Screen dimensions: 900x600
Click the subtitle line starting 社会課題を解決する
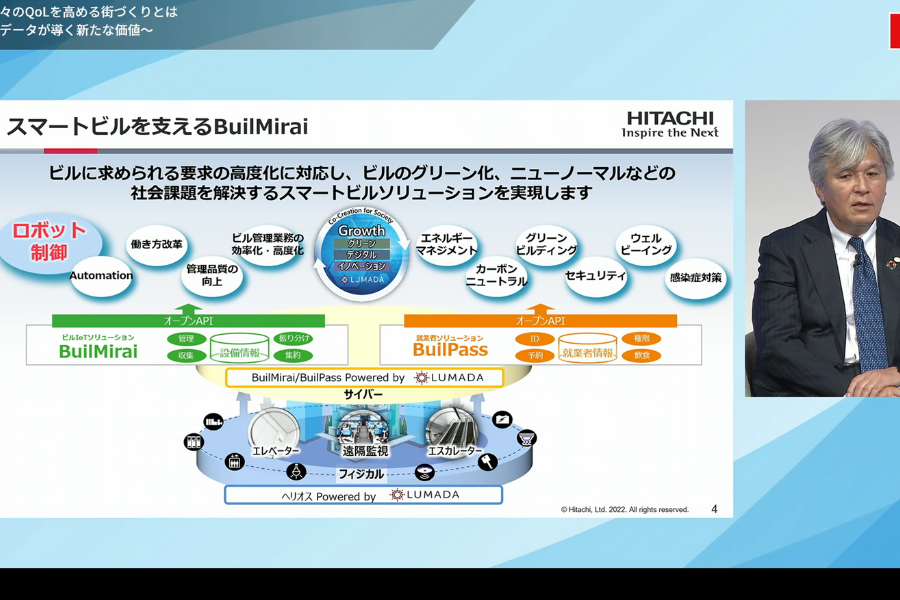click(x=362, y=193)
